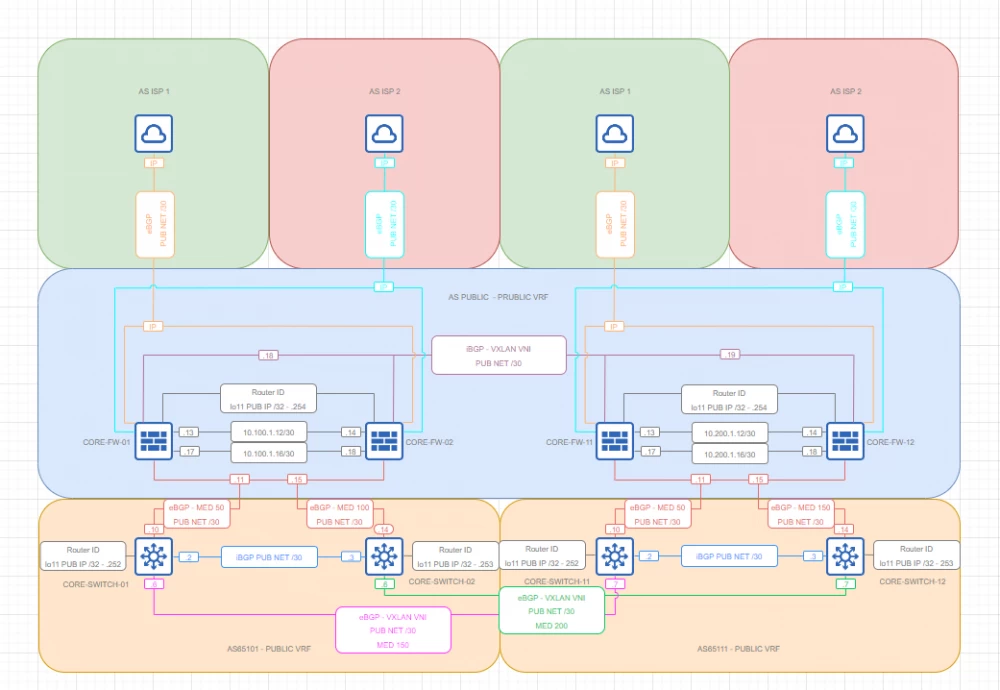The width and height of the screenshot is (1000, 690).
Task: Select the CORE-FW-11 firewall icon
Action: pos(614,441)
